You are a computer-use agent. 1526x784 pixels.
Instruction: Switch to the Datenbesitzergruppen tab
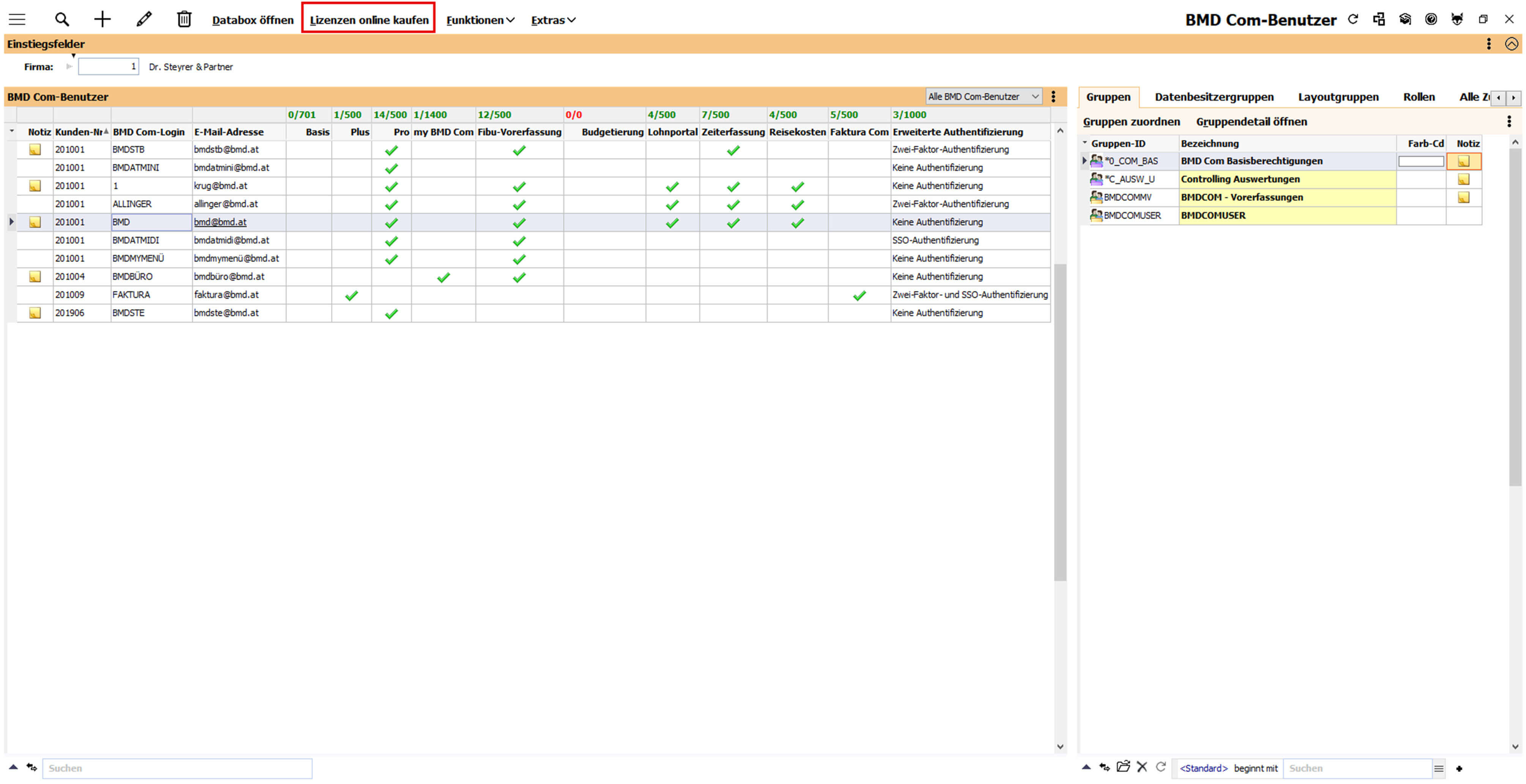[x=1214, y=97]
